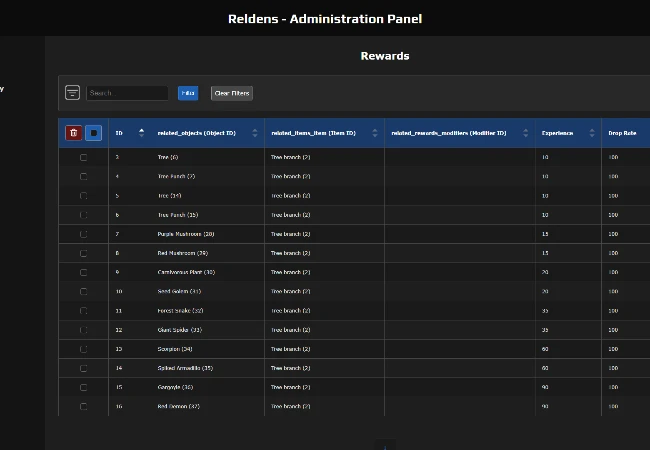Click 'Tree branch (2)' in the Scorpion row
The image size is (650, 450).
291,349
